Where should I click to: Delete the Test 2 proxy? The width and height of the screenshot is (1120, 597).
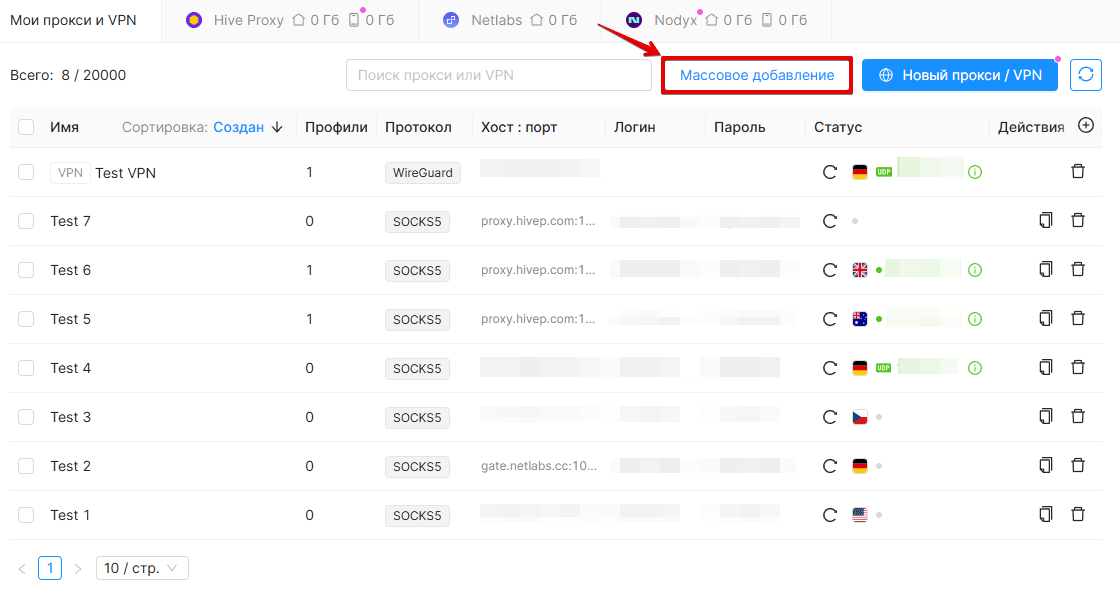pos(1078,466)
